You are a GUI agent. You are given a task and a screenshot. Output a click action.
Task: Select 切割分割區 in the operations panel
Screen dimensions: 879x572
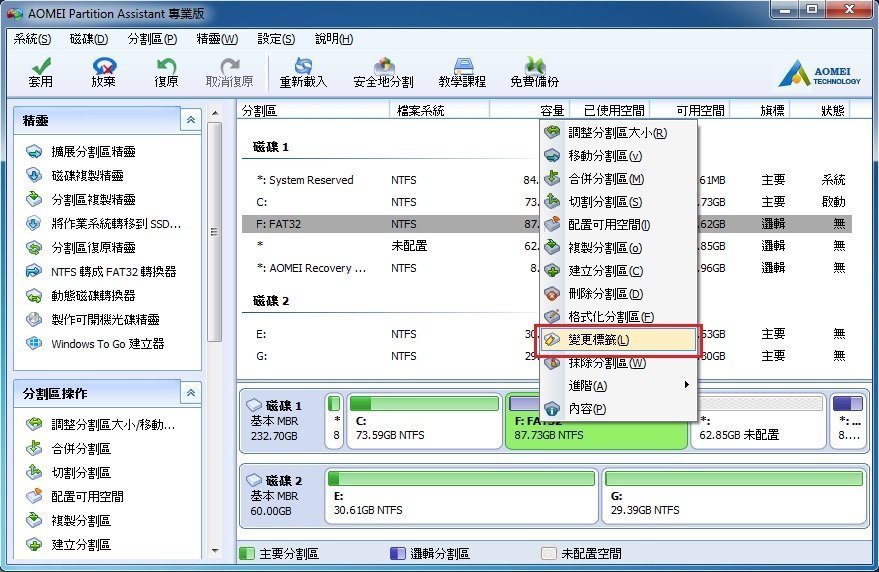tap(68, 473)
